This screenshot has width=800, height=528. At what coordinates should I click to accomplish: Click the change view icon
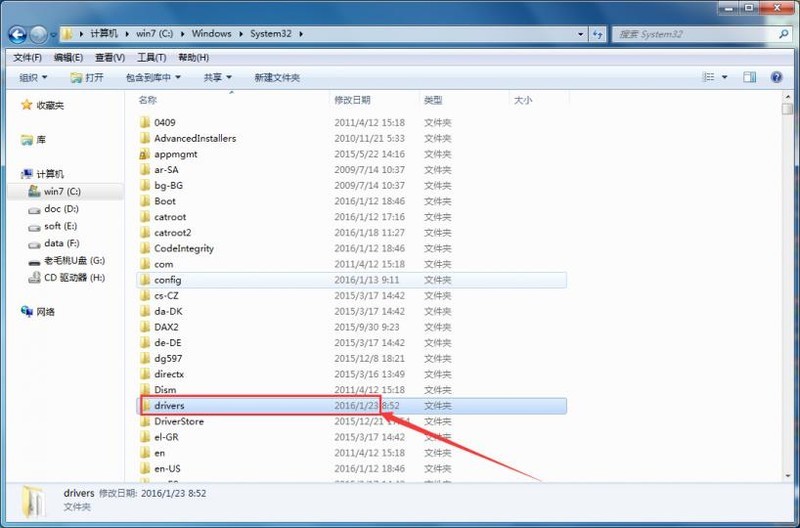pyautogui.click(x=708, y=78)
